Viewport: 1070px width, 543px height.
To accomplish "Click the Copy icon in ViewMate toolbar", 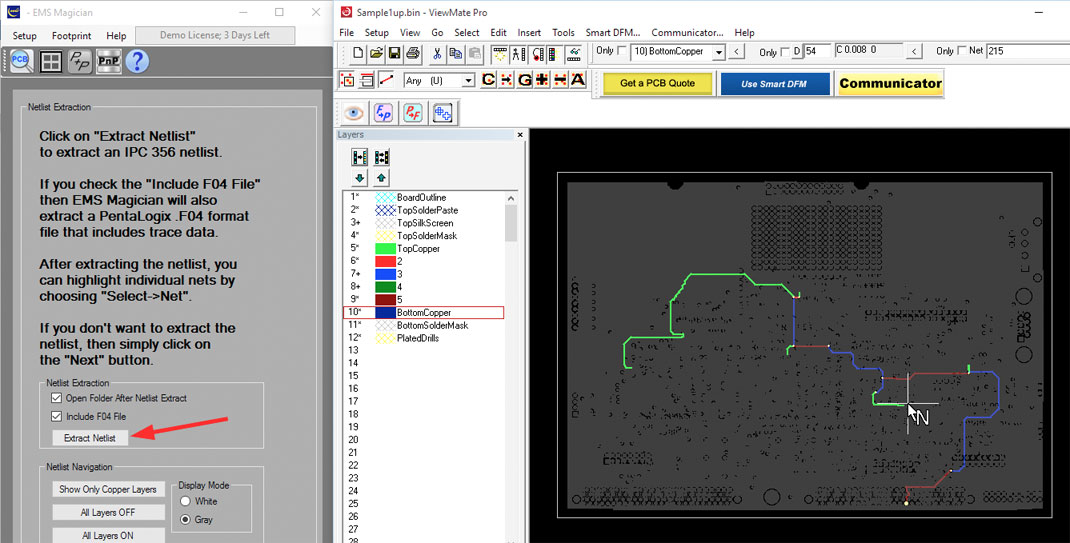I will click(x=456, y=53).
